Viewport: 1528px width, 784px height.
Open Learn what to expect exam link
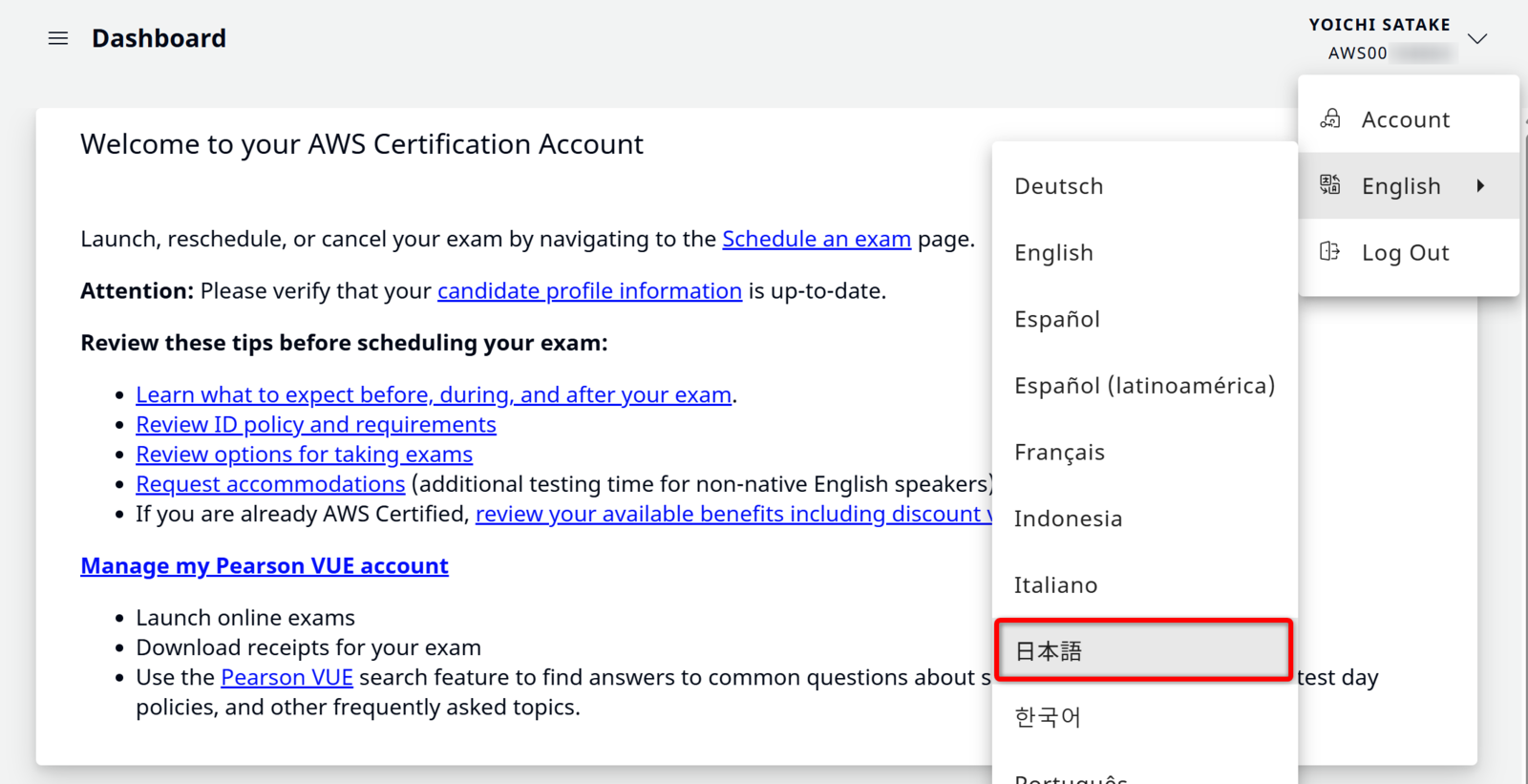click(x=434, y=394)
